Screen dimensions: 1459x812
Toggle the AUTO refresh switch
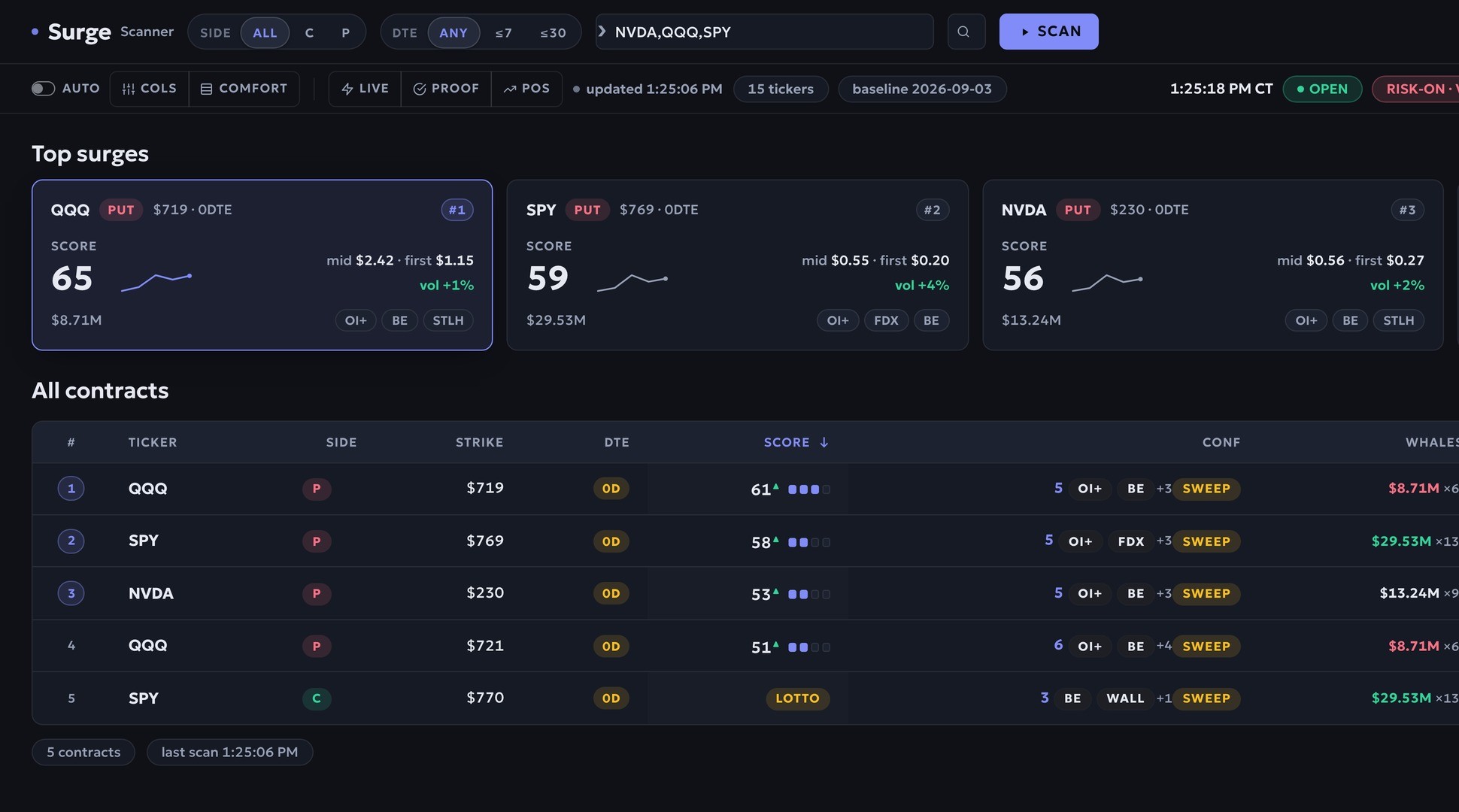click(x=43, y=89)
